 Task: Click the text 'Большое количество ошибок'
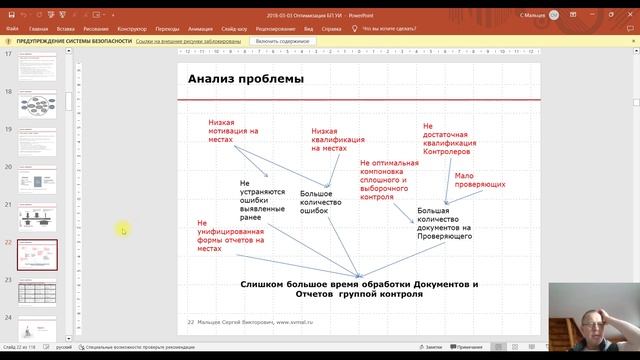point(320,202)
